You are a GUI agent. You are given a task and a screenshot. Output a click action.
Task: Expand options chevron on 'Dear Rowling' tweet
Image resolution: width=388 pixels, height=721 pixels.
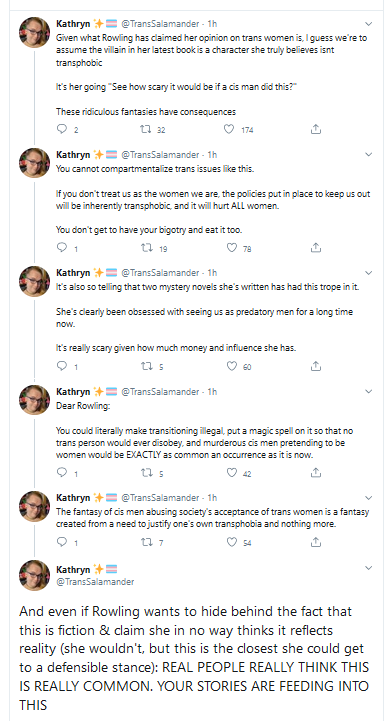coord(368,392)
